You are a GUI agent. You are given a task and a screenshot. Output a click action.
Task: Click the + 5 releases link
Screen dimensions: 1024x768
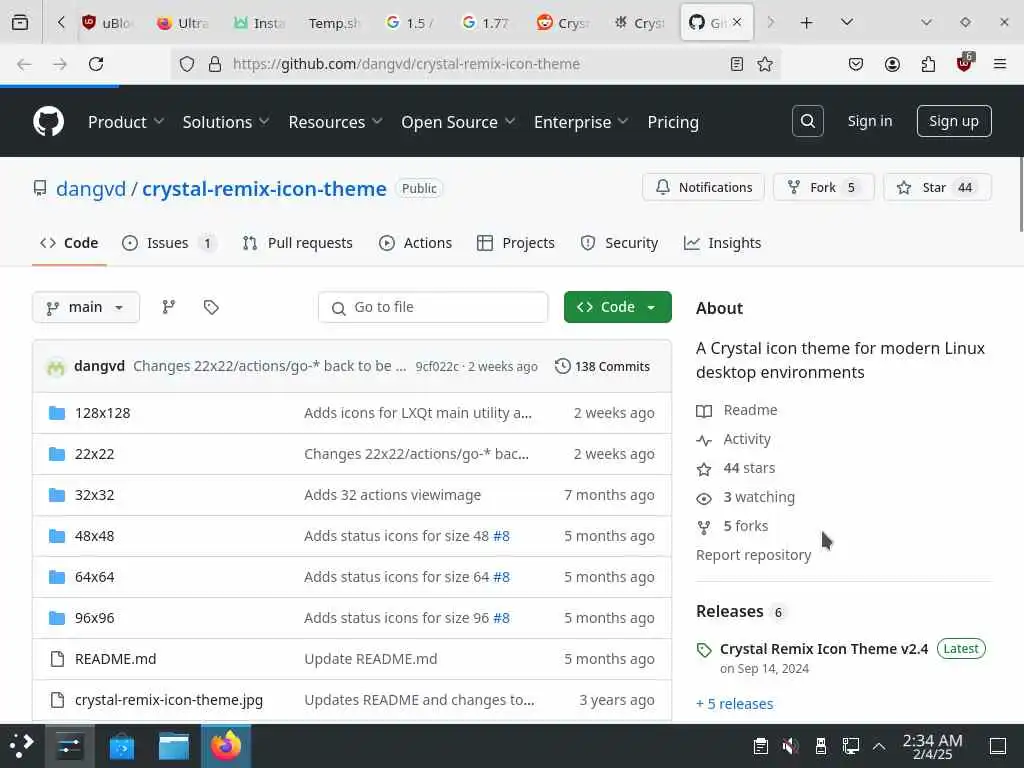click(735, 704)
